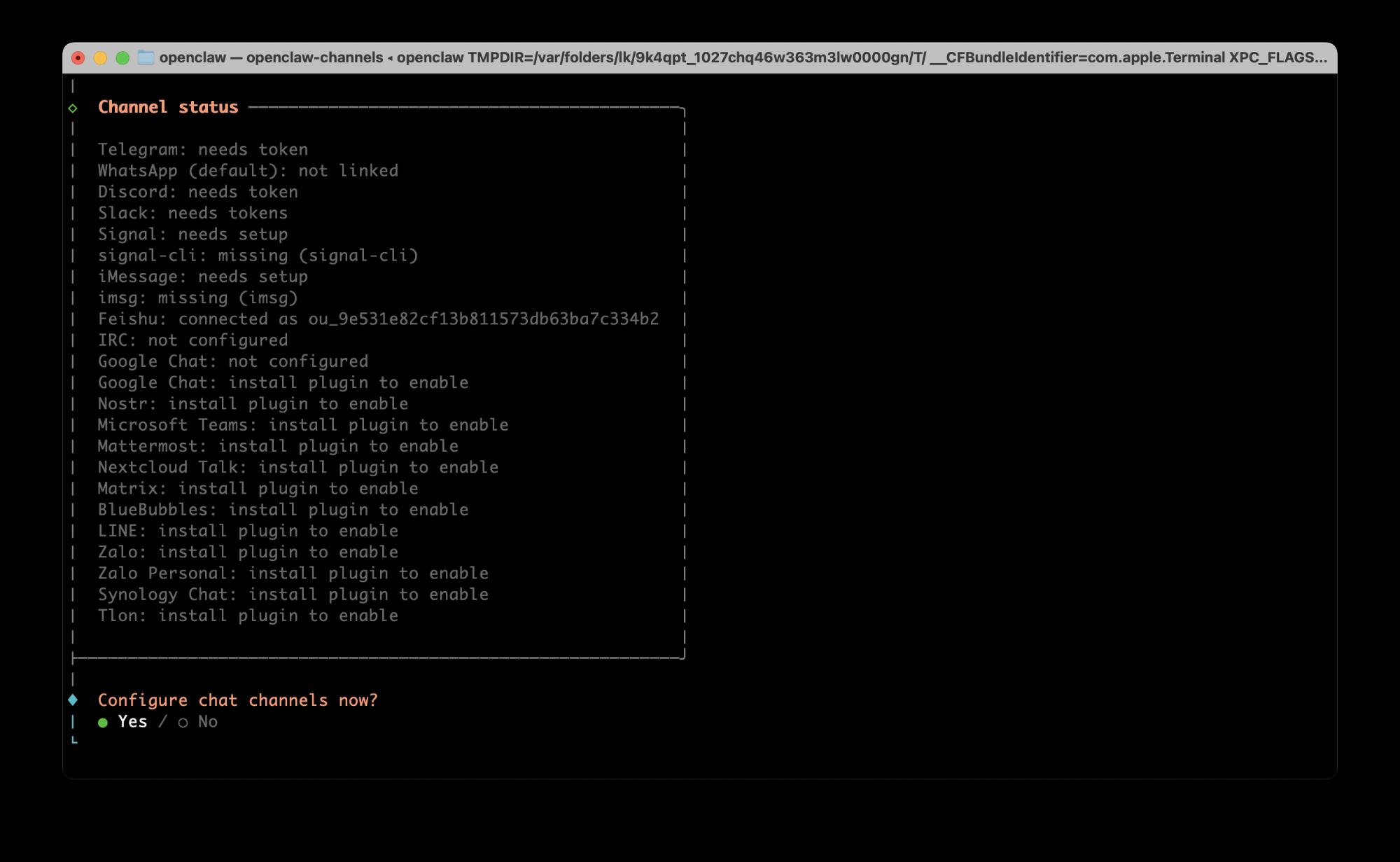Click the folder icon in title bar
The width and height of the screenshot is (1400, 862).
[x=146, y=57]
